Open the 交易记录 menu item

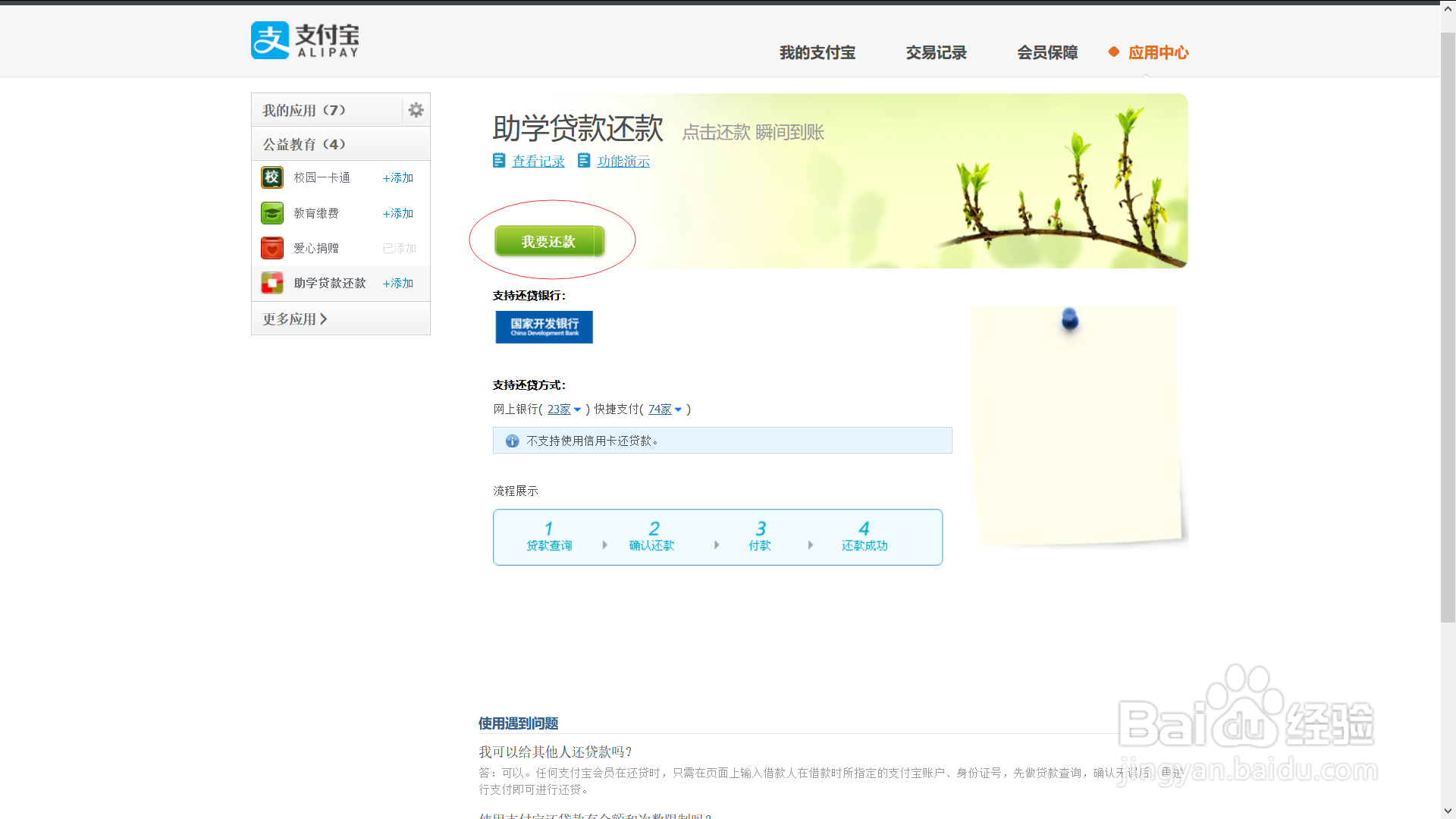click(936, 52)
